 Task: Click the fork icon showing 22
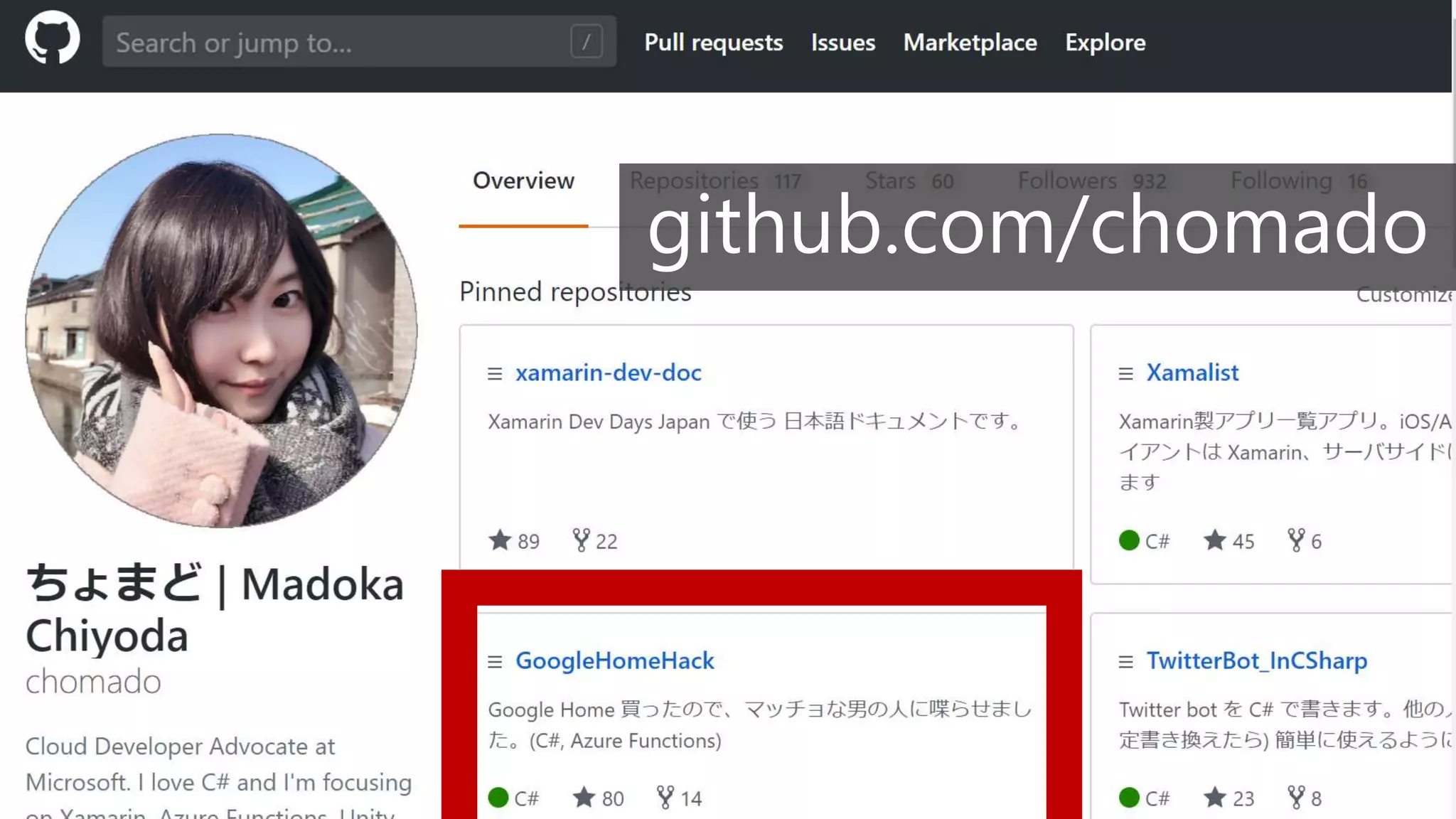click(581, 540)
